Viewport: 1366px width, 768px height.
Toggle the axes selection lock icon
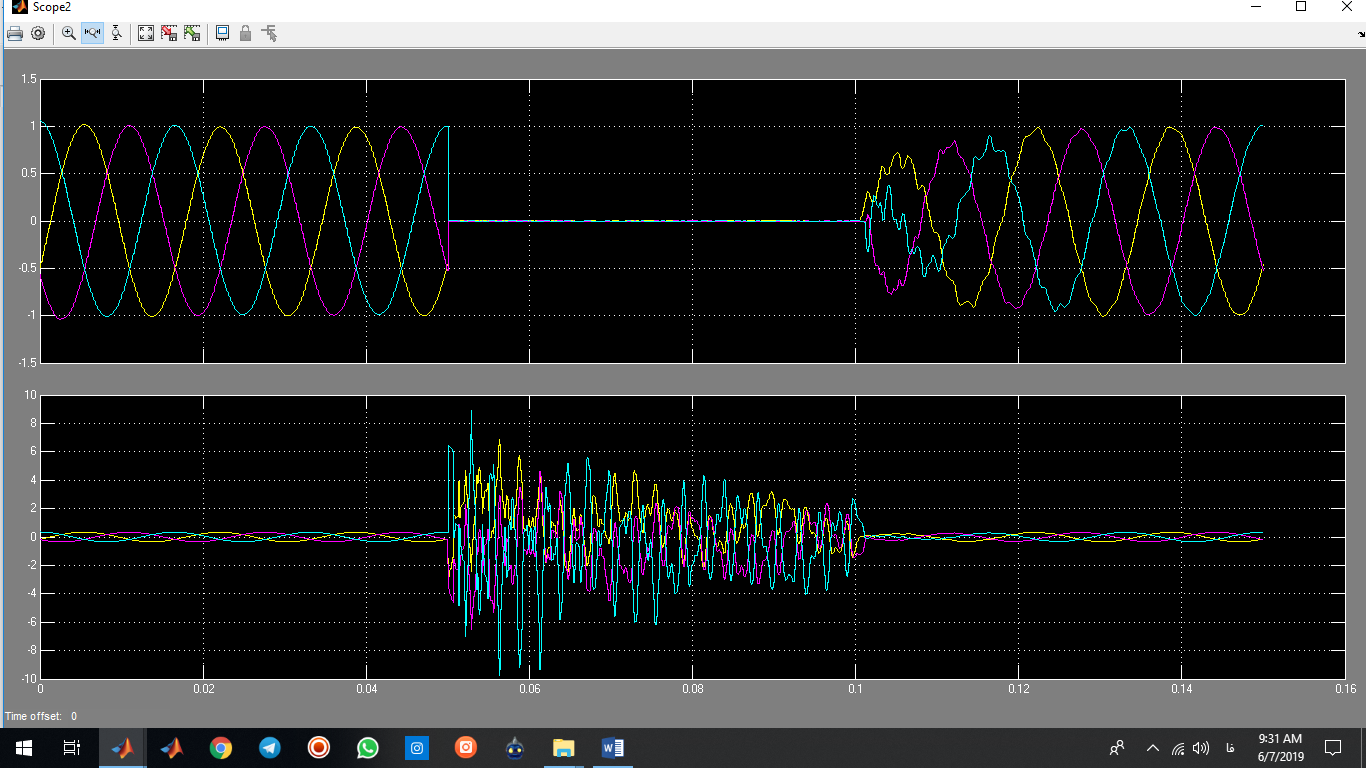point(245,33)
